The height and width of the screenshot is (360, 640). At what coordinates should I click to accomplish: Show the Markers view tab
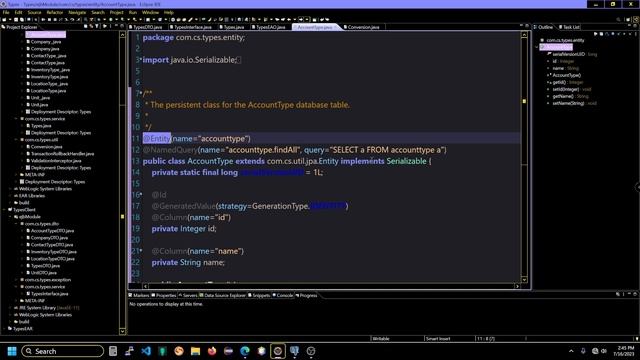(x=139, y=295)
